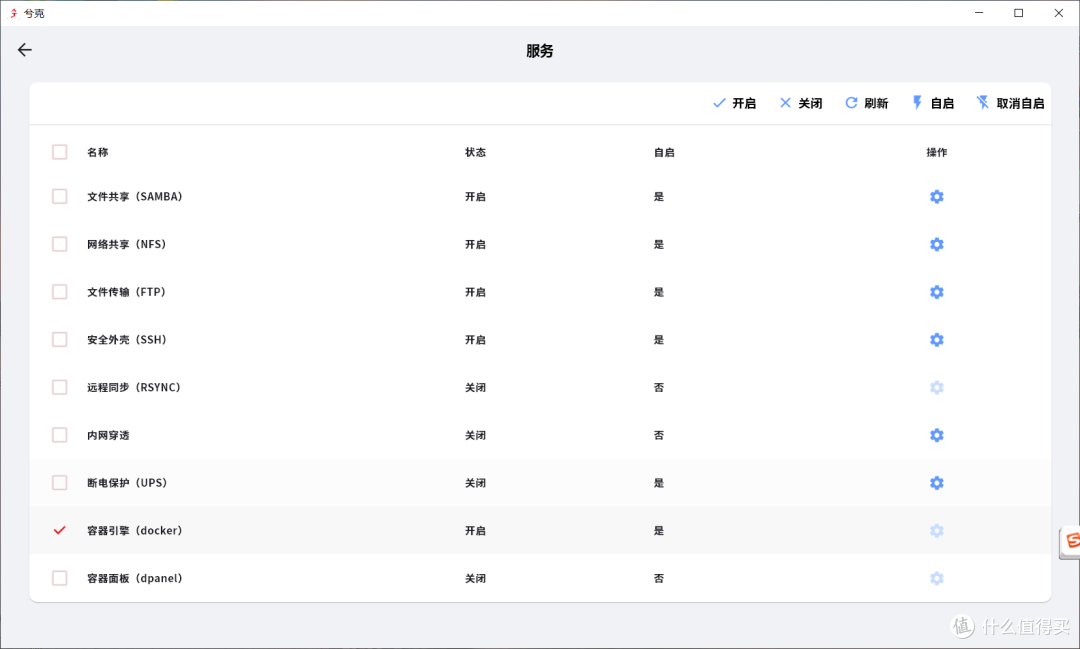Check the 网络共享 (NFS) checkbox
This screenshot has height=649, width=1080.
tap(60, 245)
